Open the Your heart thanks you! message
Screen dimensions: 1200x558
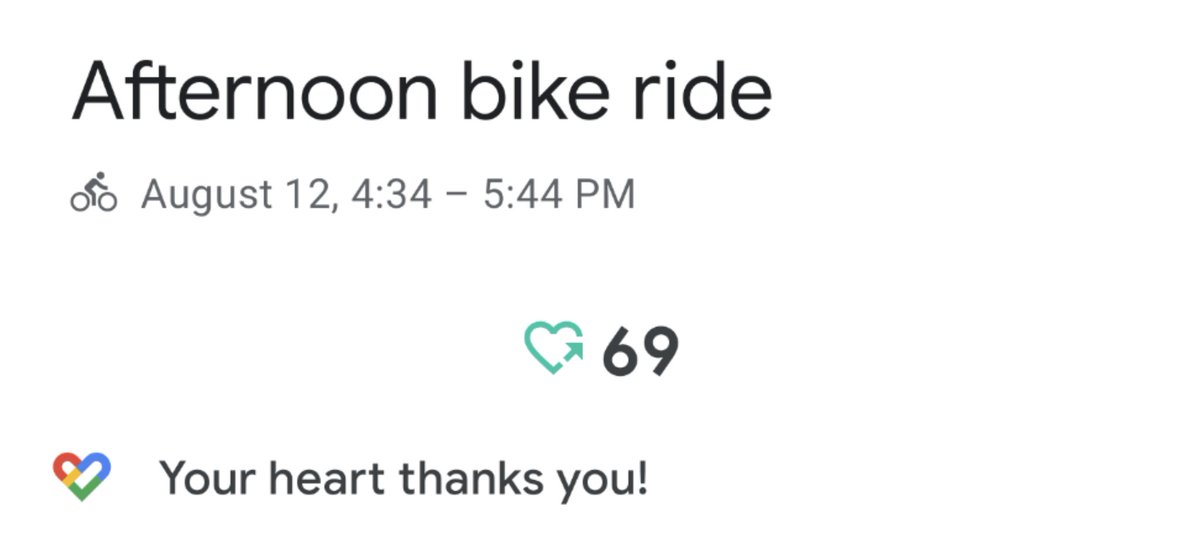pyautogui.click(x=404, y=478)
